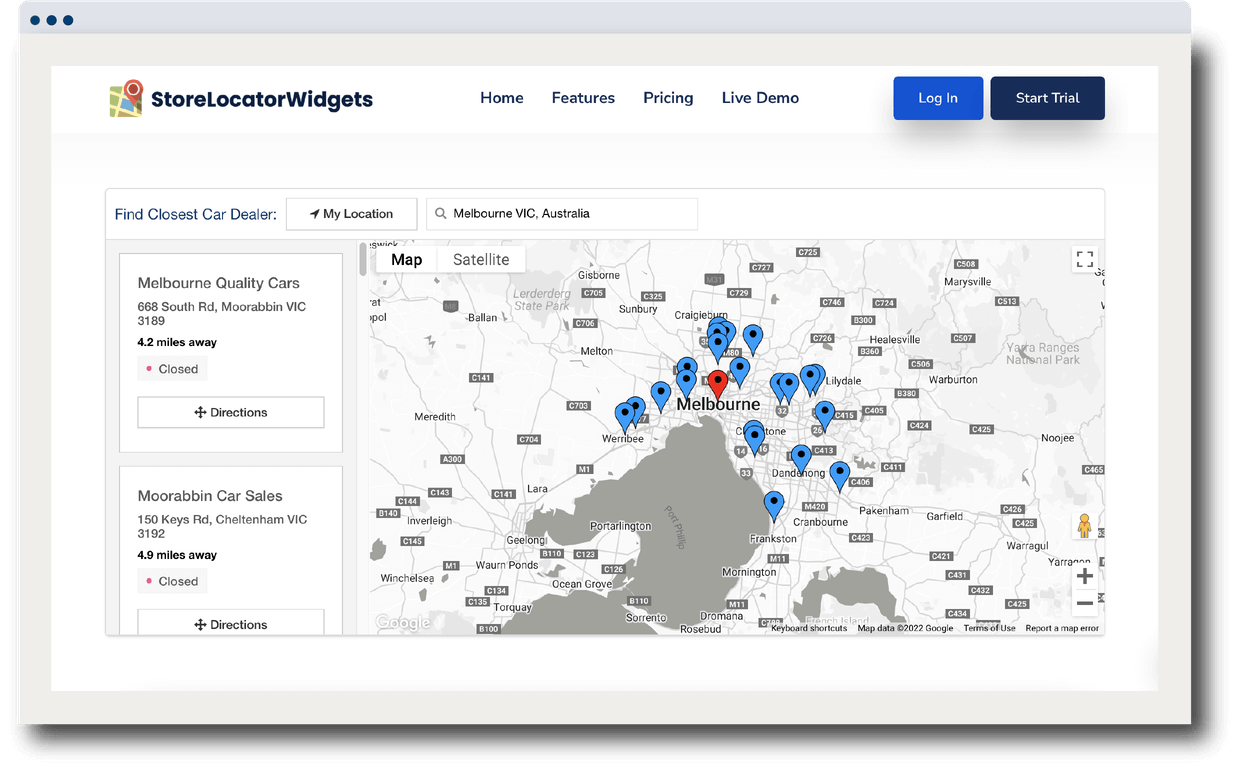Click the StoreLocatorWidgets logo
The width and height of the screenshot is (1238, 771).
click(x=241, y=98)
